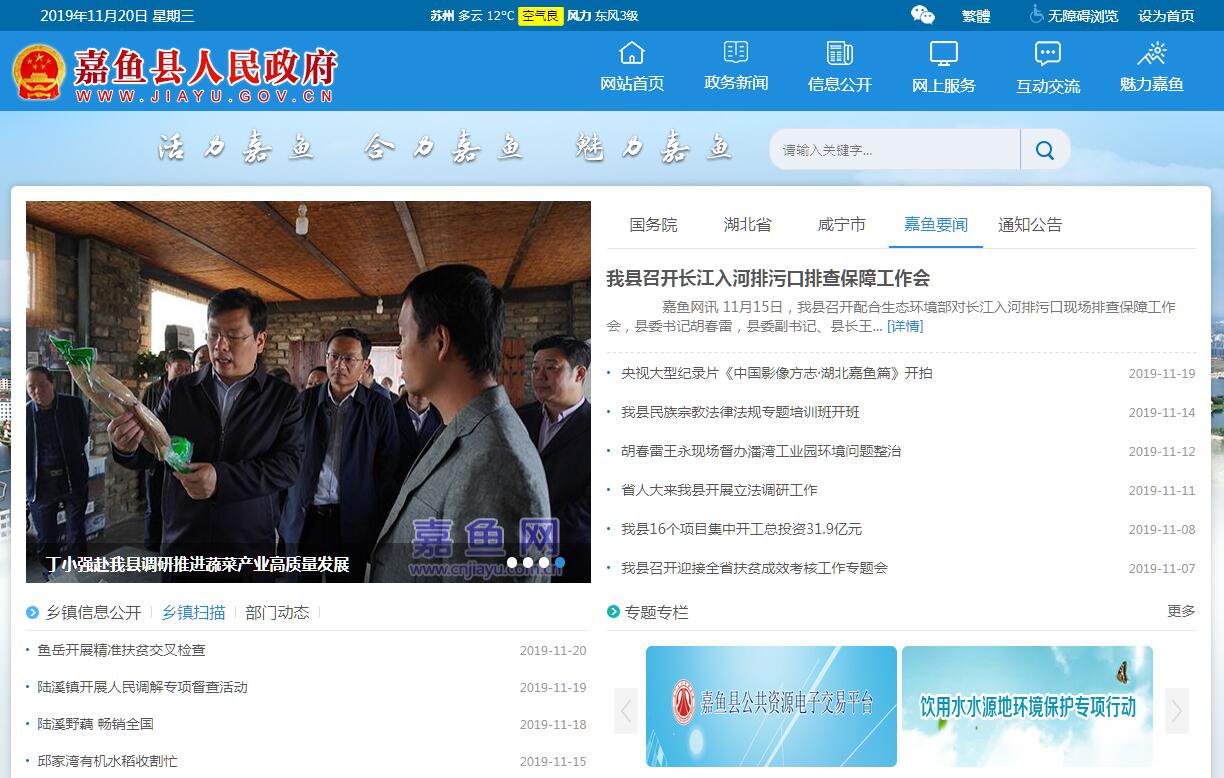Select the first carousel indicator dot
Screen dimensions: 1224x778
tap(512, 563)
